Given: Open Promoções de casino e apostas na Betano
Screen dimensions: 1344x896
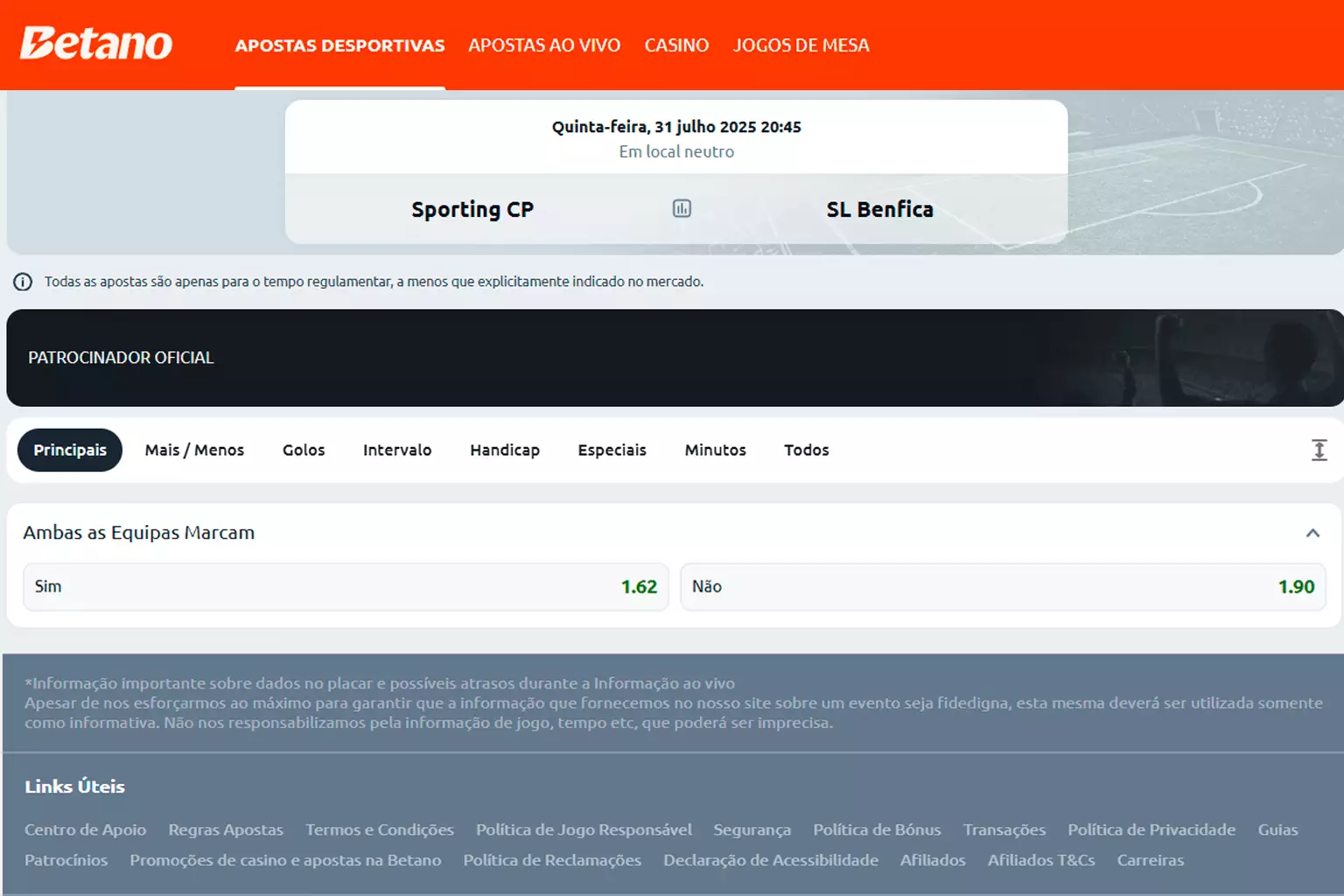Looking at the screenshot, I should coord(285,860).
